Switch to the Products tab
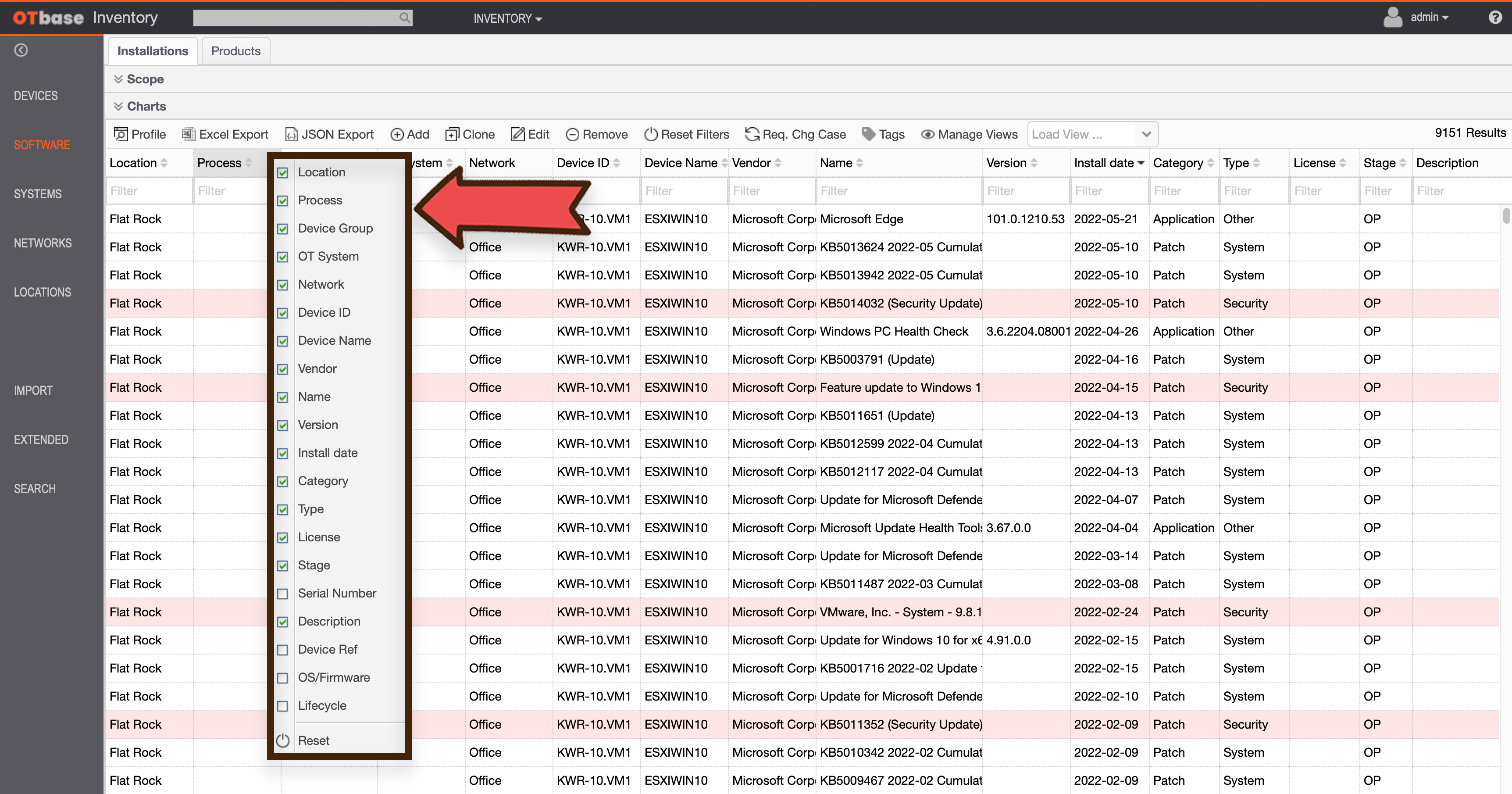Viewport: 1512px width, 794px height. tap(235, 51)
